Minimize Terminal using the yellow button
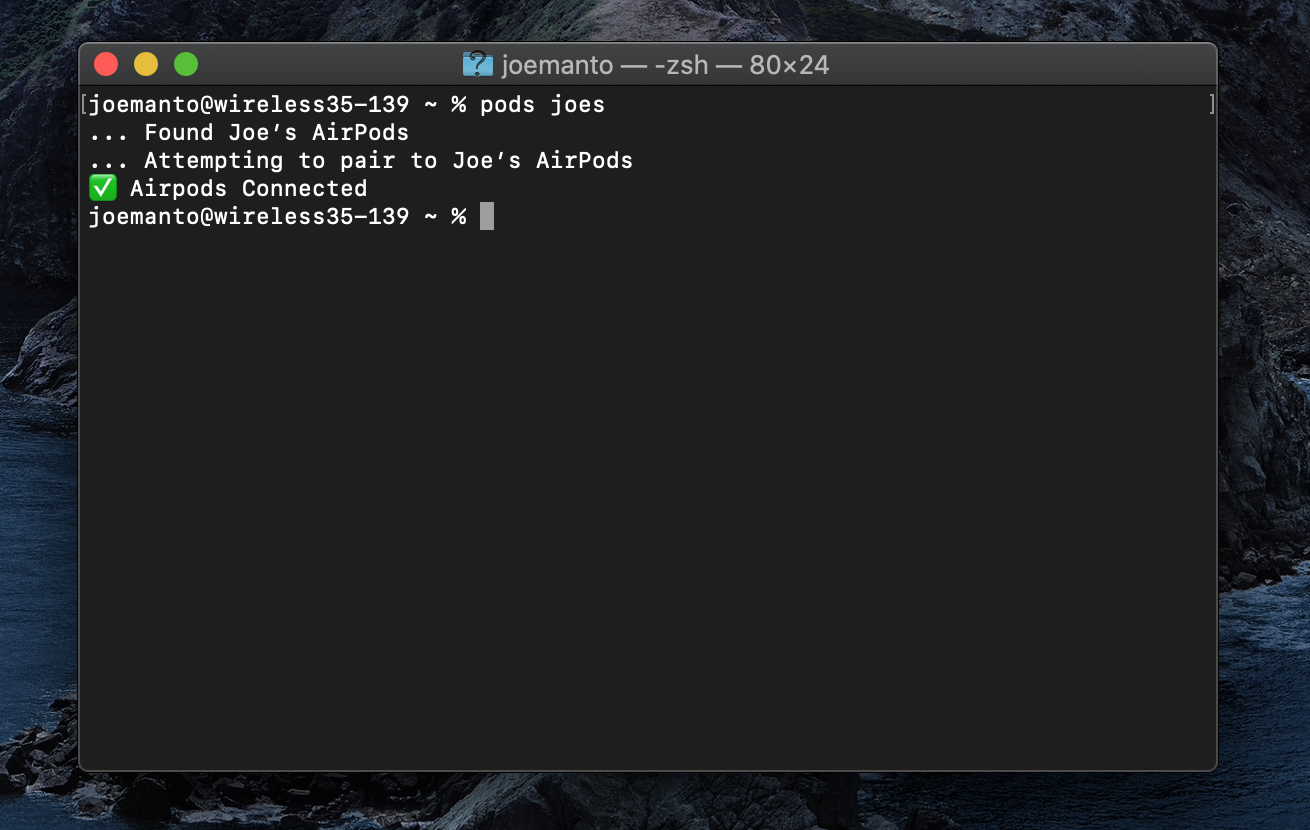The width and height of the screenshot is (1310, 830). tap(146, 65)
